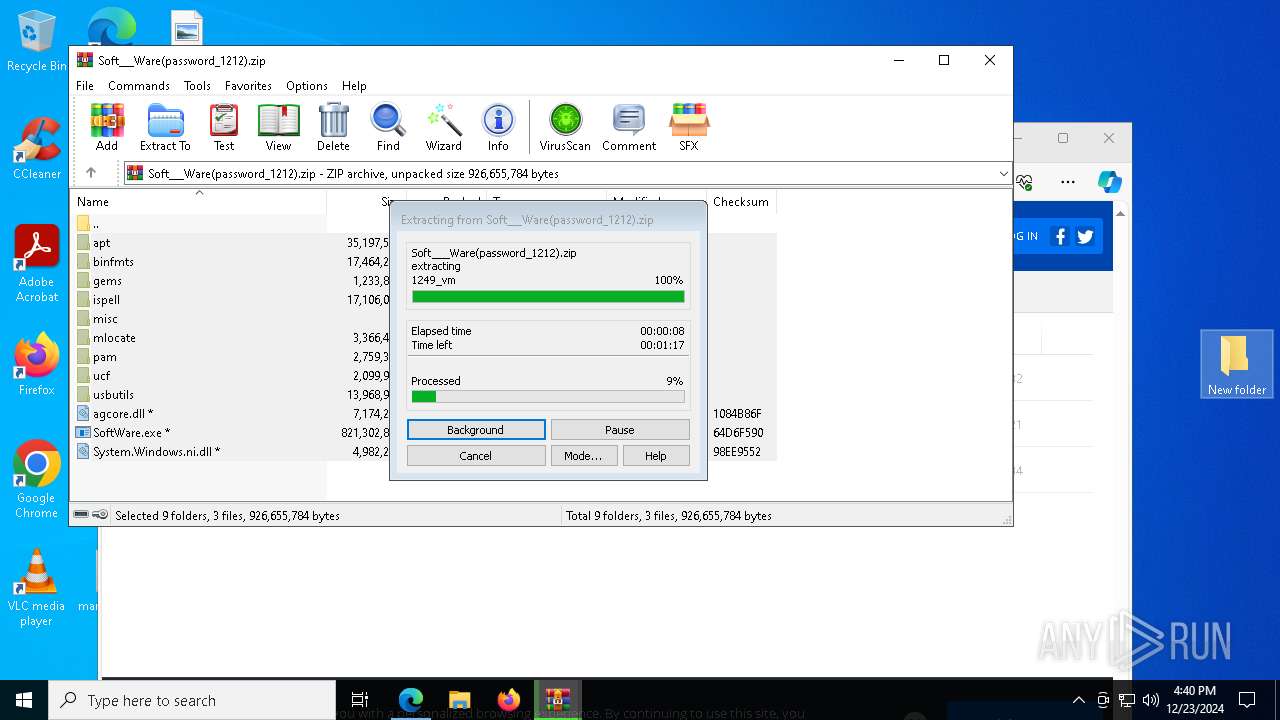The image size is (1280, 720).
Task: Click the Test archive toolbar icon
Action: [224, 127]
